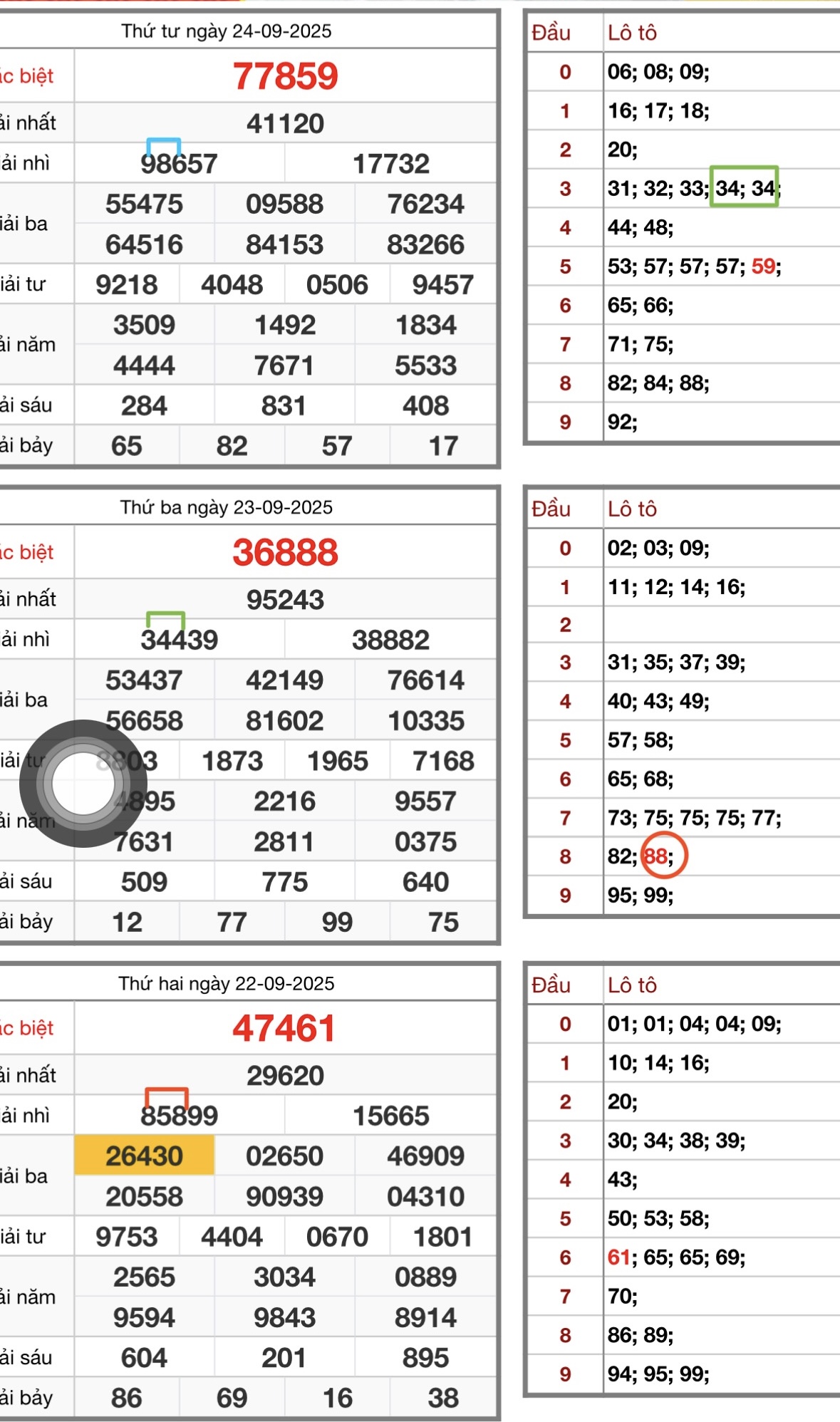Select the Thứ ba ngày 23-09-2025 header
This screenshot has width=840, height=1422.
(x=226, y=507)
